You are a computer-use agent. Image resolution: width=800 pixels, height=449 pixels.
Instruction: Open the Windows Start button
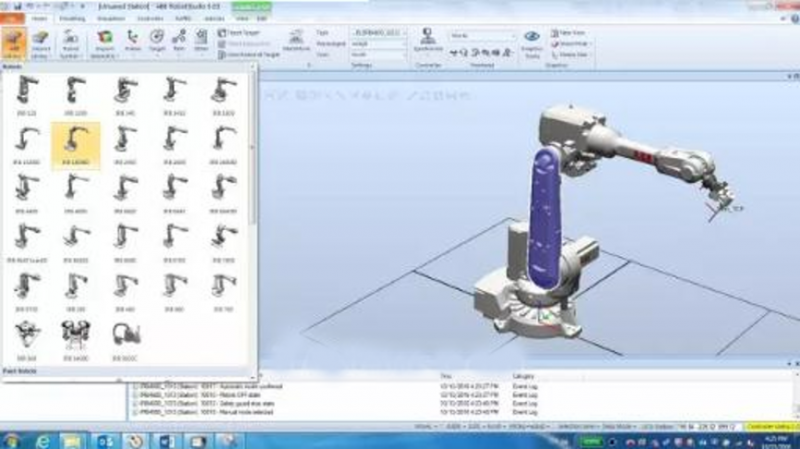pos(11,441)
